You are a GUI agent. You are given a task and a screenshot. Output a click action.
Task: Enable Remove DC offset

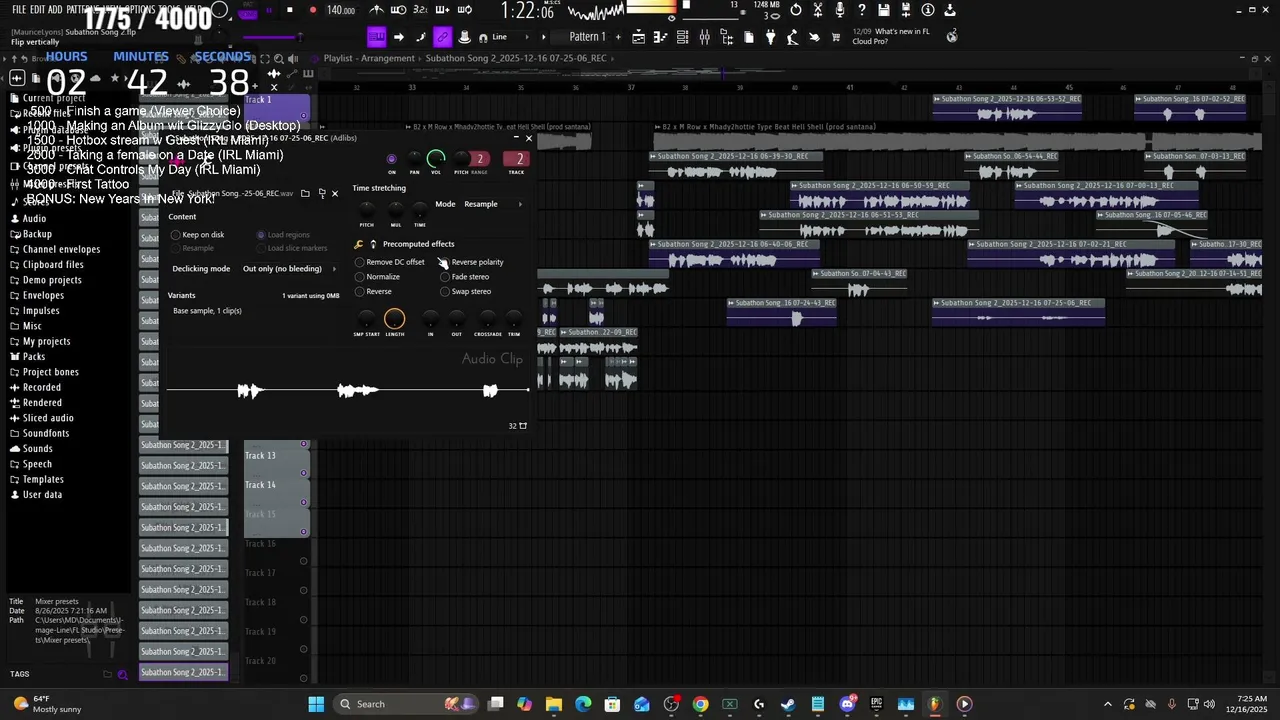click(390, 262)
